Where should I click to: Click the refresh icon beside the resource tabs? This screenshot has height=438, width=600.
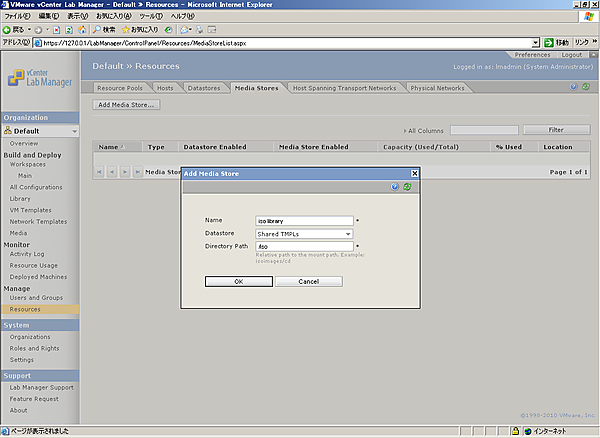(585, 87)
